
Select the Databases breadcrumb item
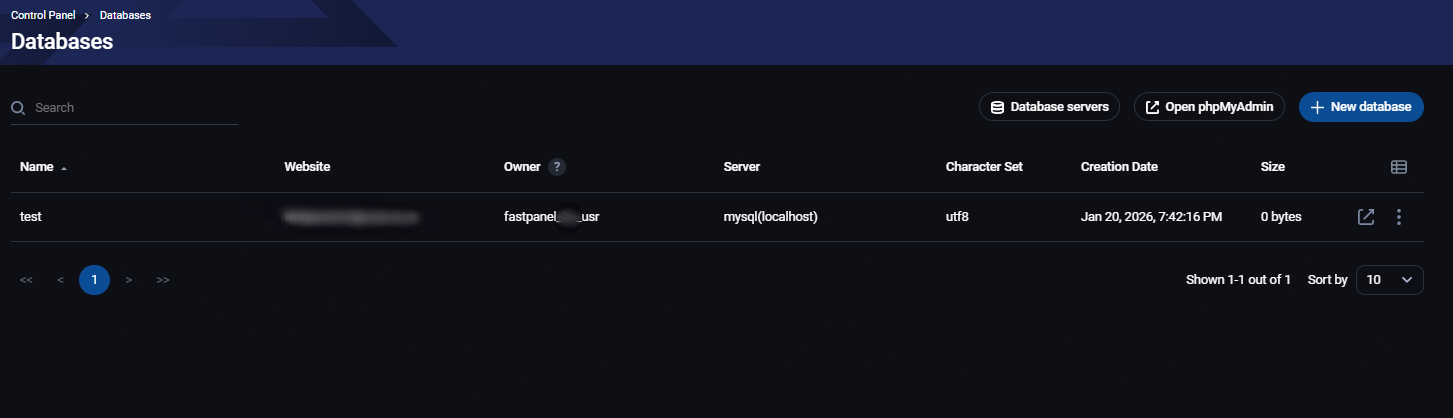tap(125, 15)
